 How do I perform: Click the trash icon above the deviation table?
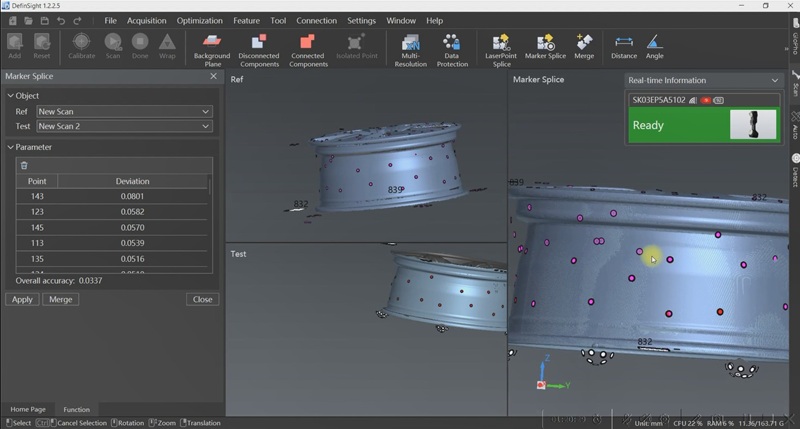pyautogui.click(x=24, y=165)
